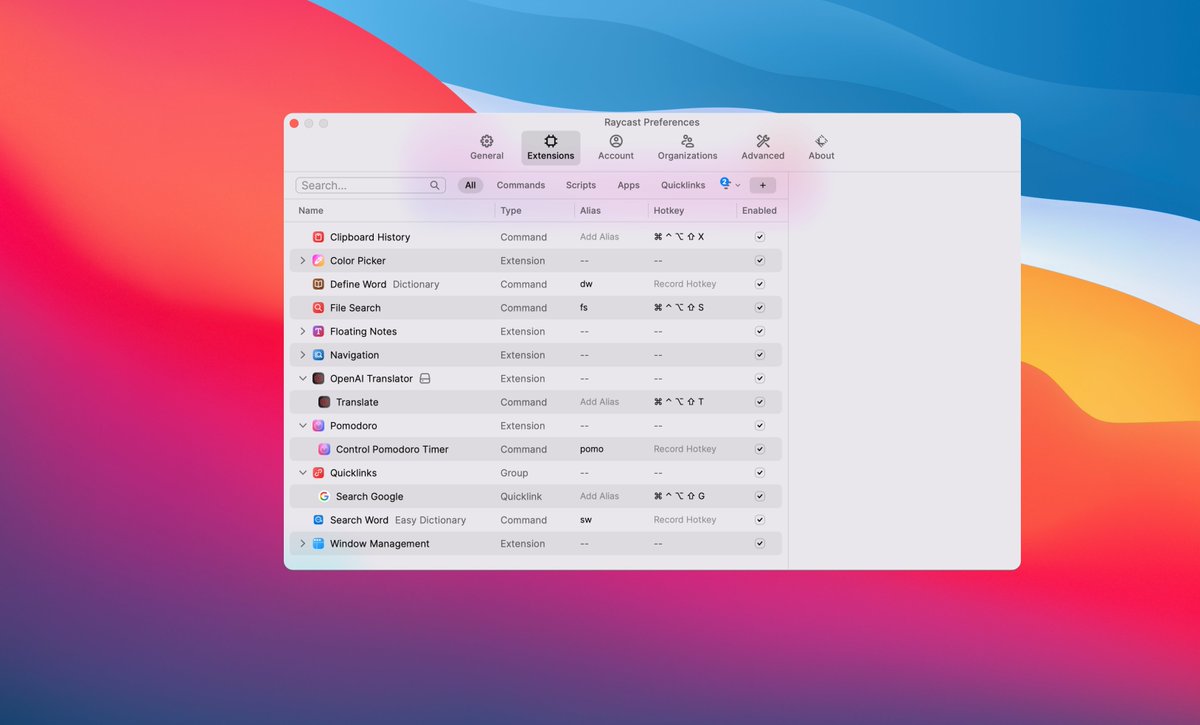Filter list by Apps

pyautogui.click(x=628, y=185)
